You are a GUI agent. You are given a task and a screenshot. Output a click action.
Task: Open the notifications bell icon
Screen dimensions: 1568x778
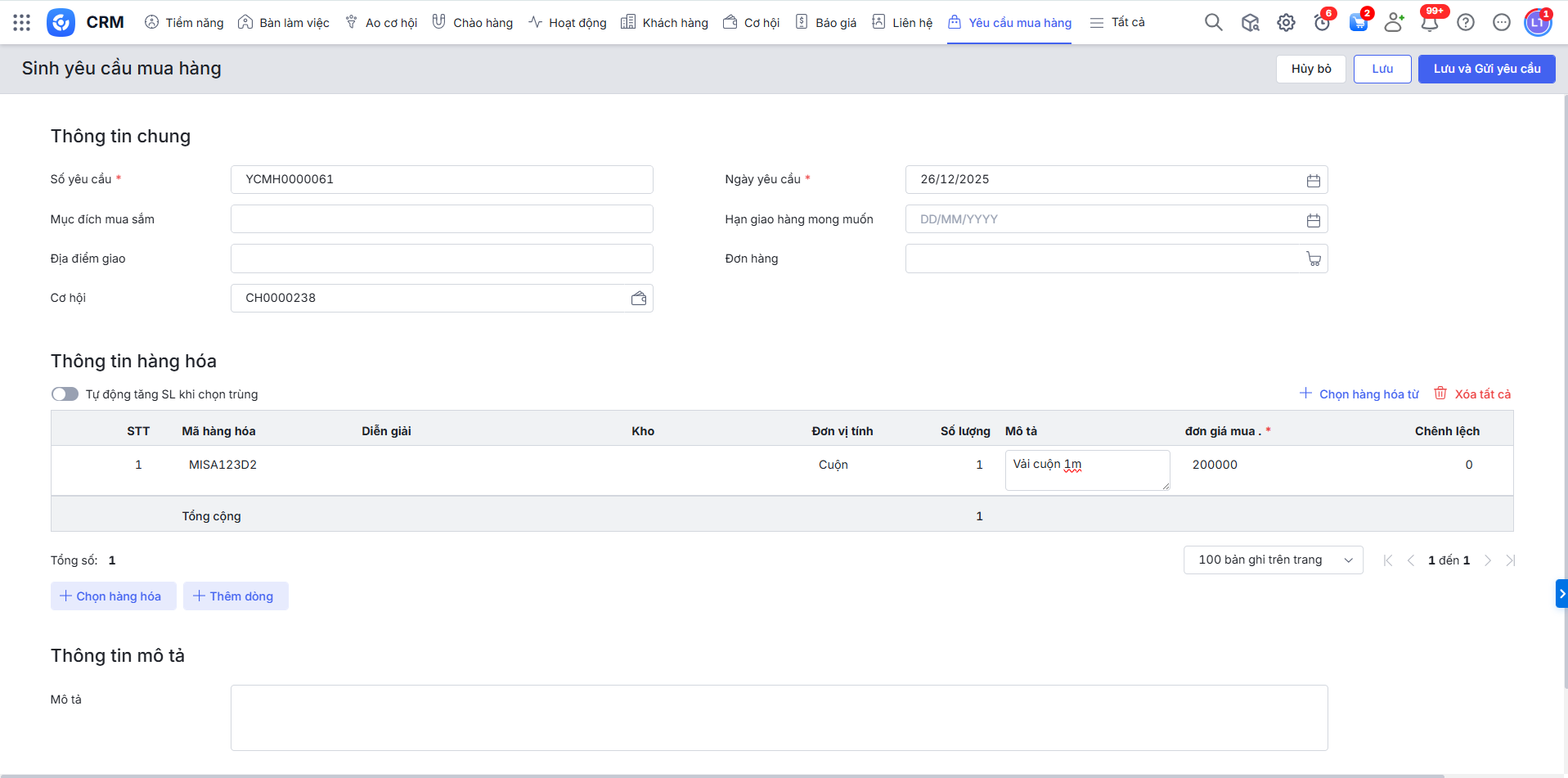point(1429,23)
